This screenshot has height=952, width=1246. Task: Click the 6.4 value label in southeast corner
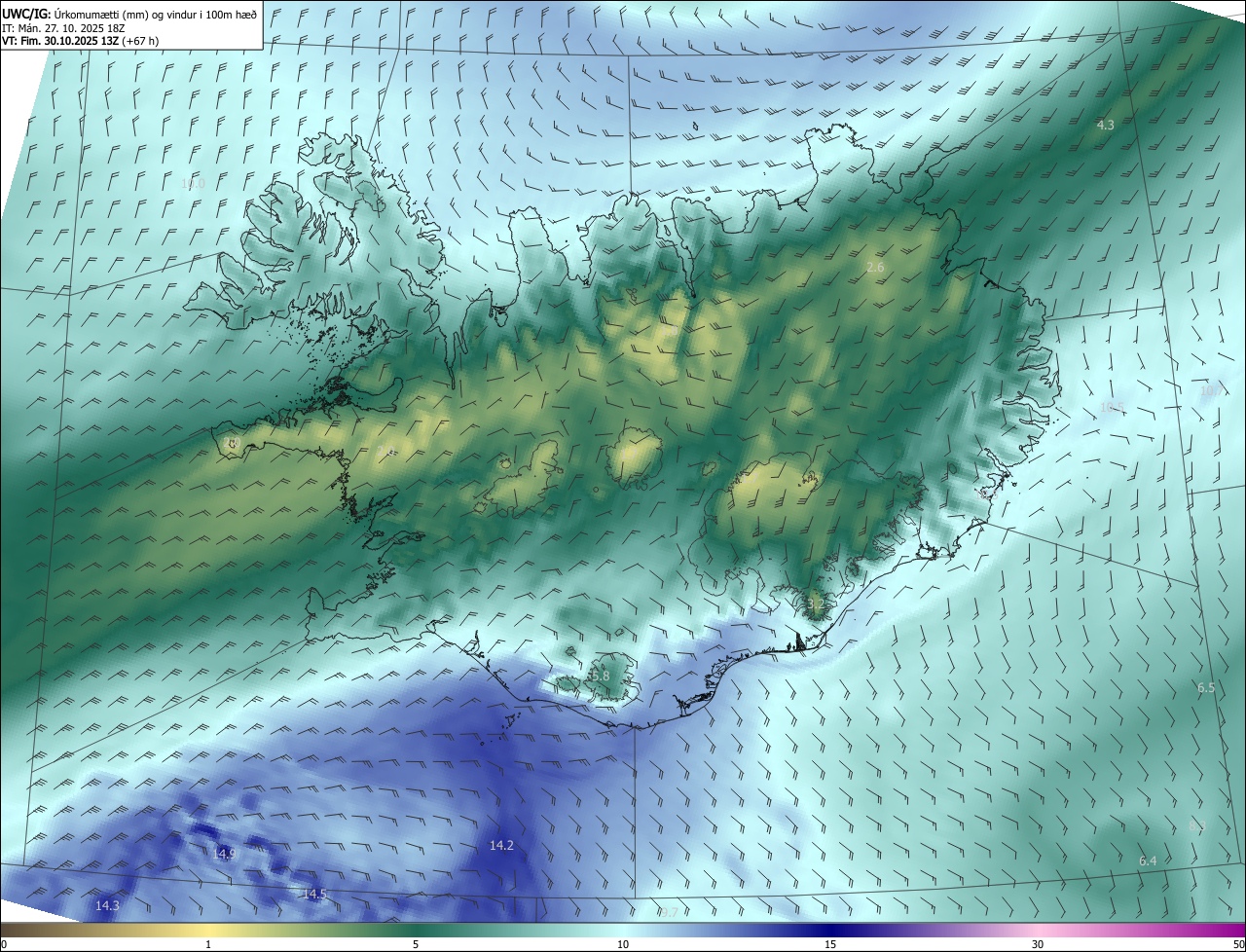[1148, 860]
